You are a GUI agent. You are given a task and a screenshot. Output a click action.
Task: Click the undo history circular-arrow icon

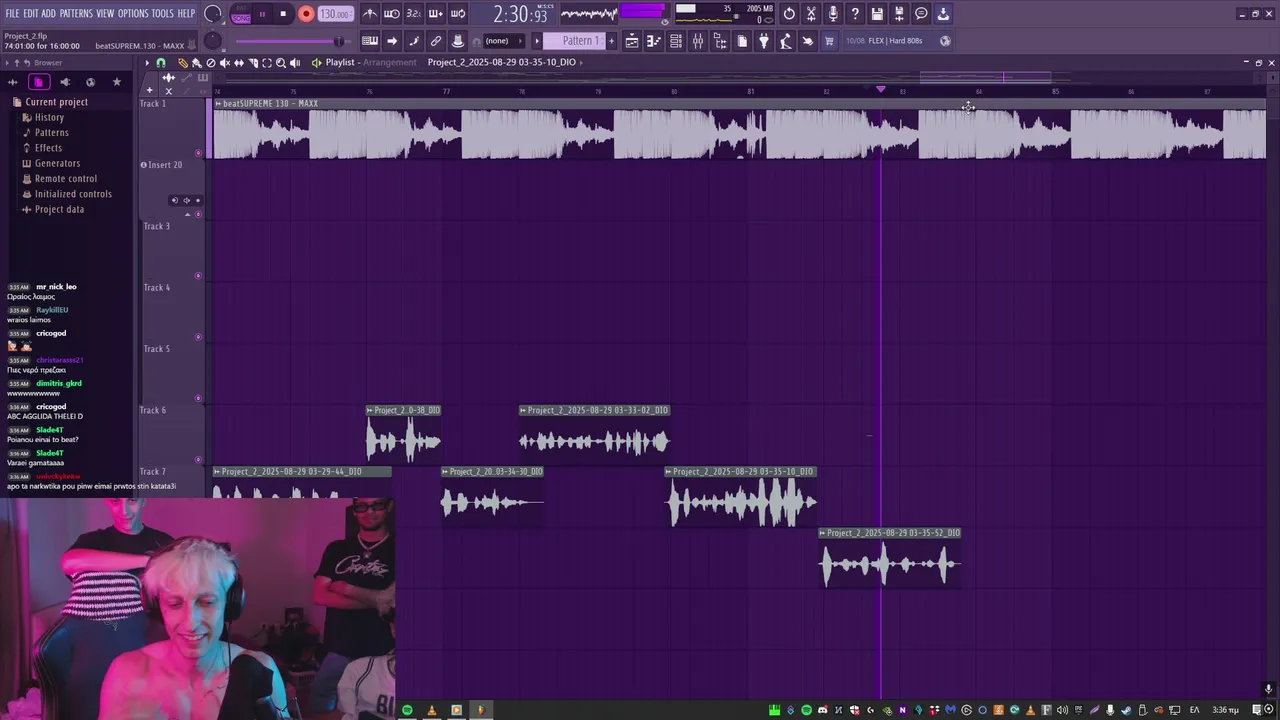coord(789,14)
